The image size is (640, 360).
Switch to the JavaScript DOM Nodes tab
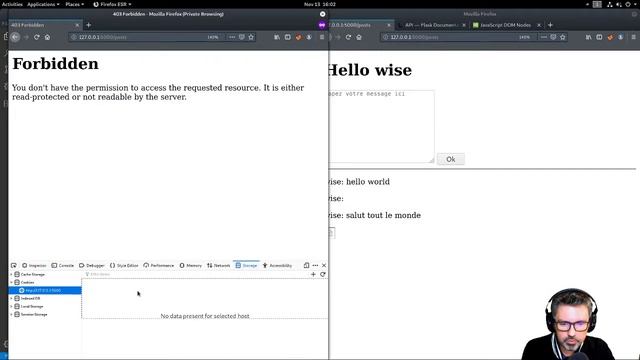tap(505, 25)
